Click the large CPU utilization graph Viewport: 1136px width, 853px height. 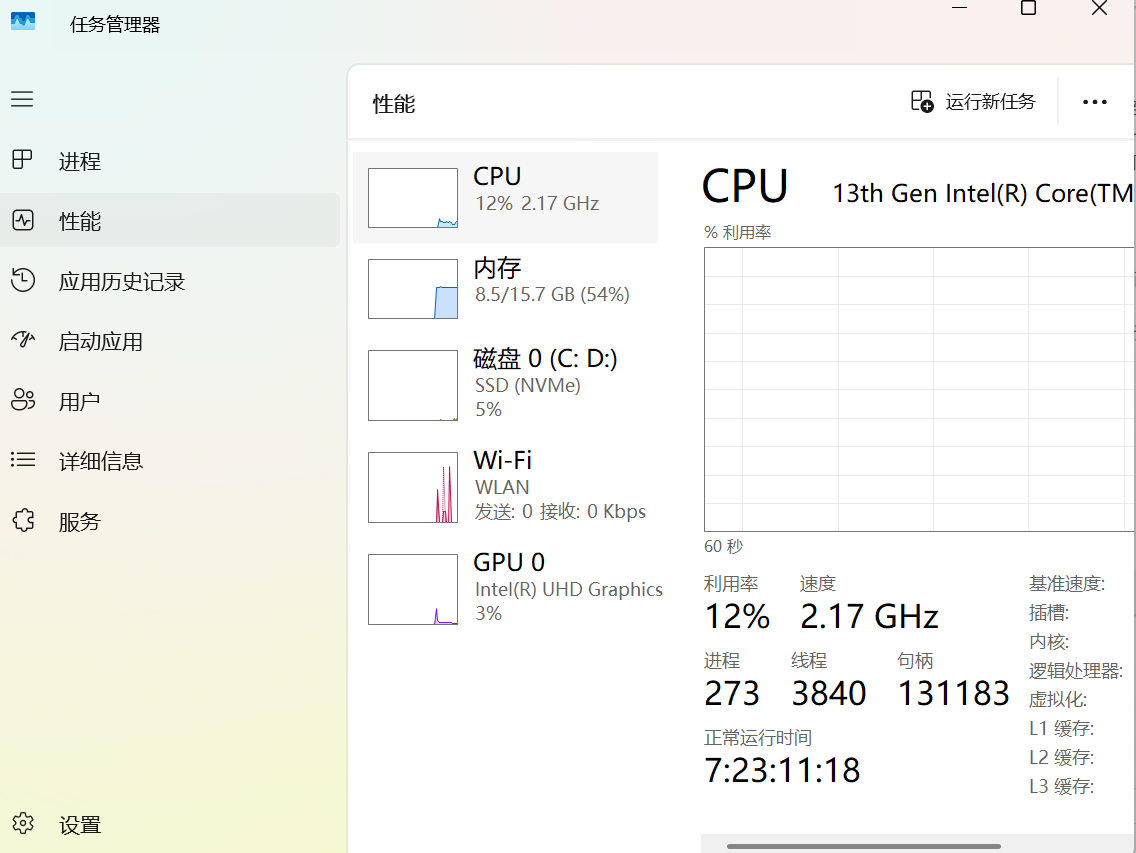click(x=919, y=389)
